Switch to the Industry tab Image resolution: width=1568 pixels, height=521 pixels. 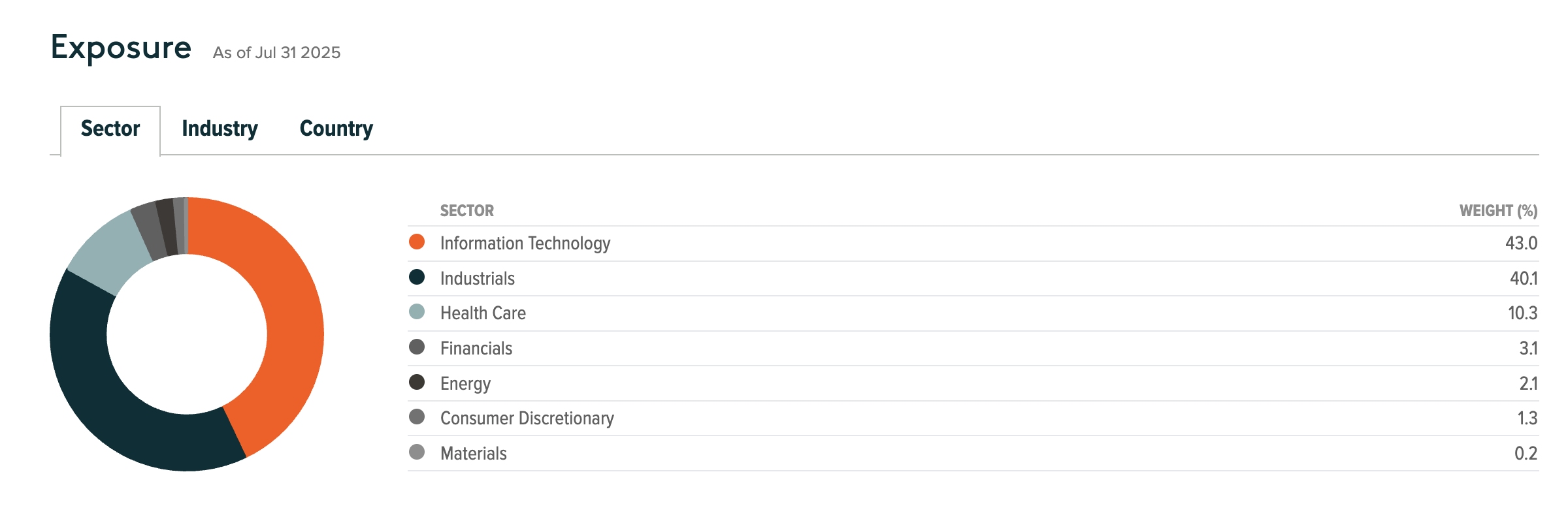pyautogui.click(x=220, y=129)
